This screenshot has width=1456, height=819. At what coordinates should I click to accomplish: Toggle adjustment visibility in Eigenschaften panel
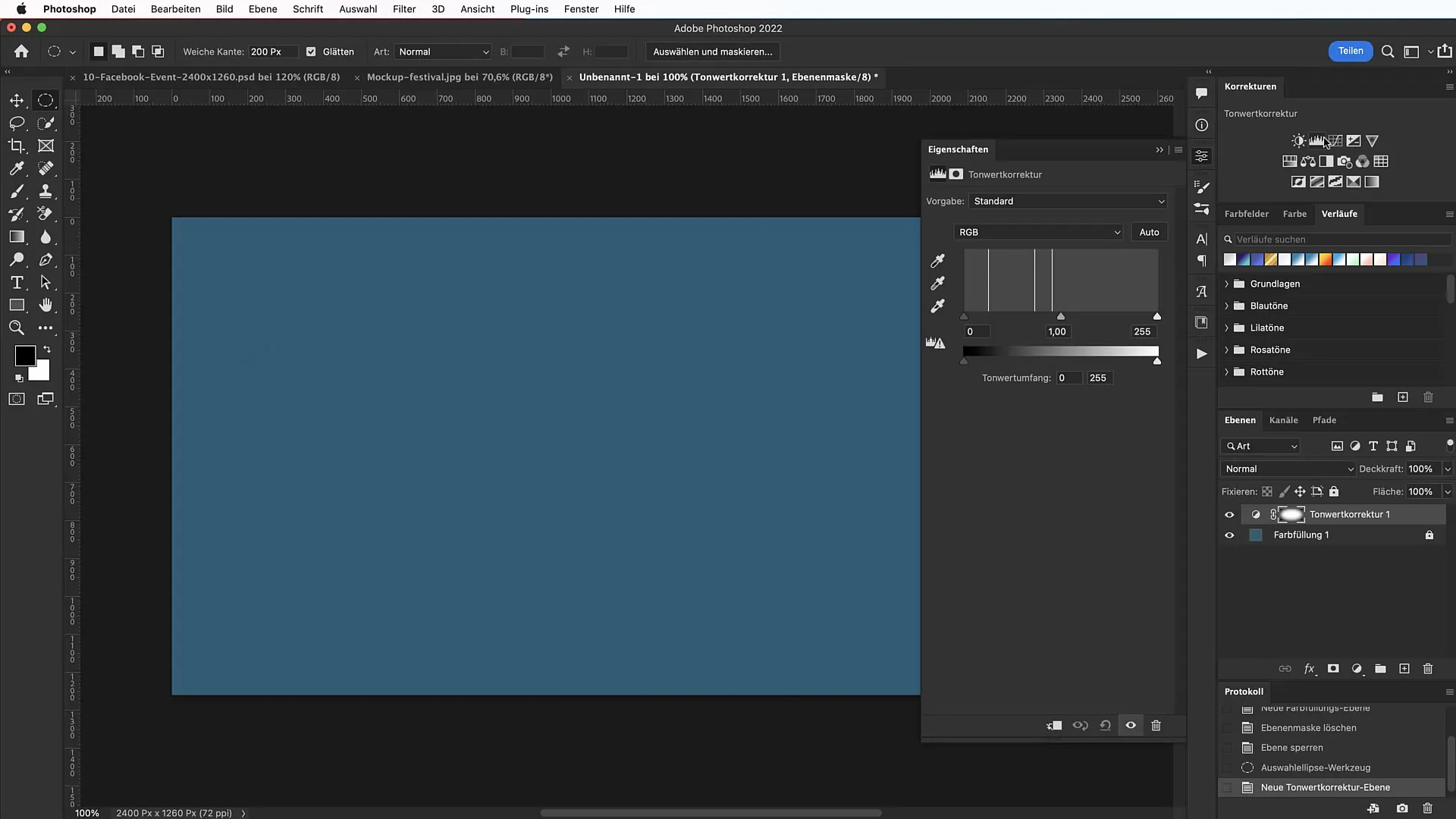click(x=1131, y=726)
